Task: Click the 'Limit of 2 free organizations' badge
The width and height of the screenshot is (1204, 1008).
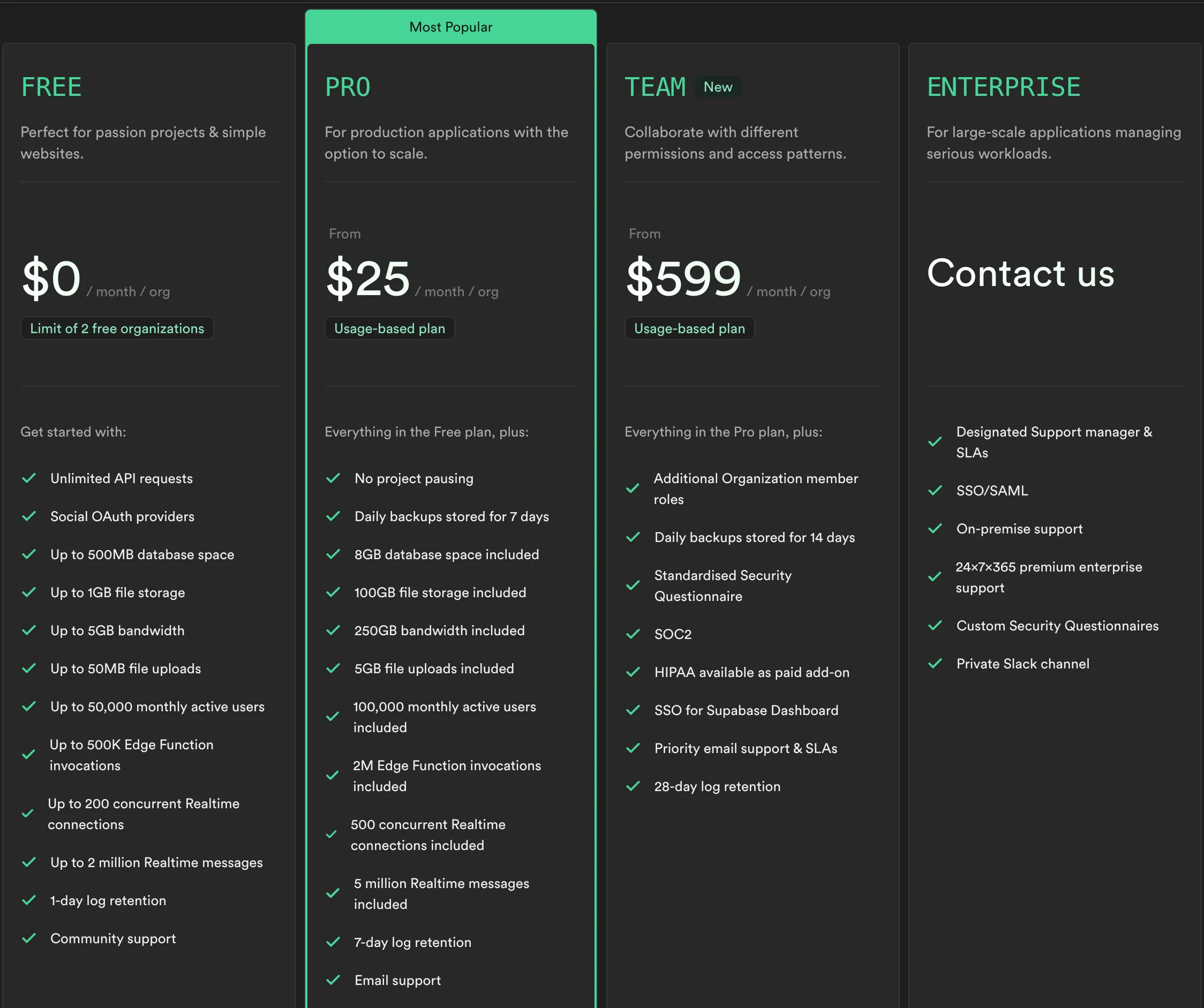Action: [117, 328]
